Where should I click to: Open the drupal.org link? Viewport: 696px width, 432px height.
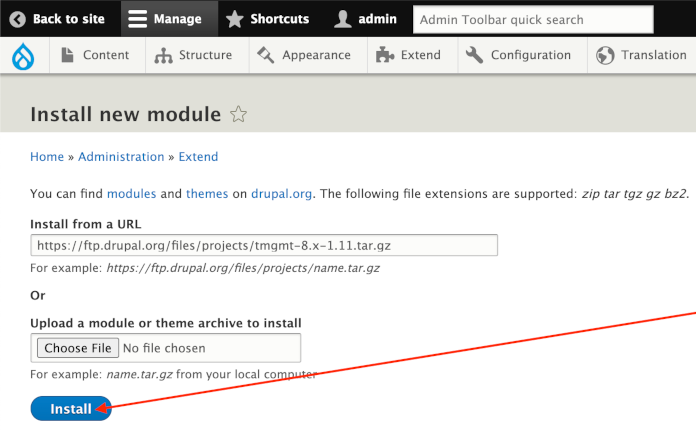pyautogui.click(x=281, y=194)
